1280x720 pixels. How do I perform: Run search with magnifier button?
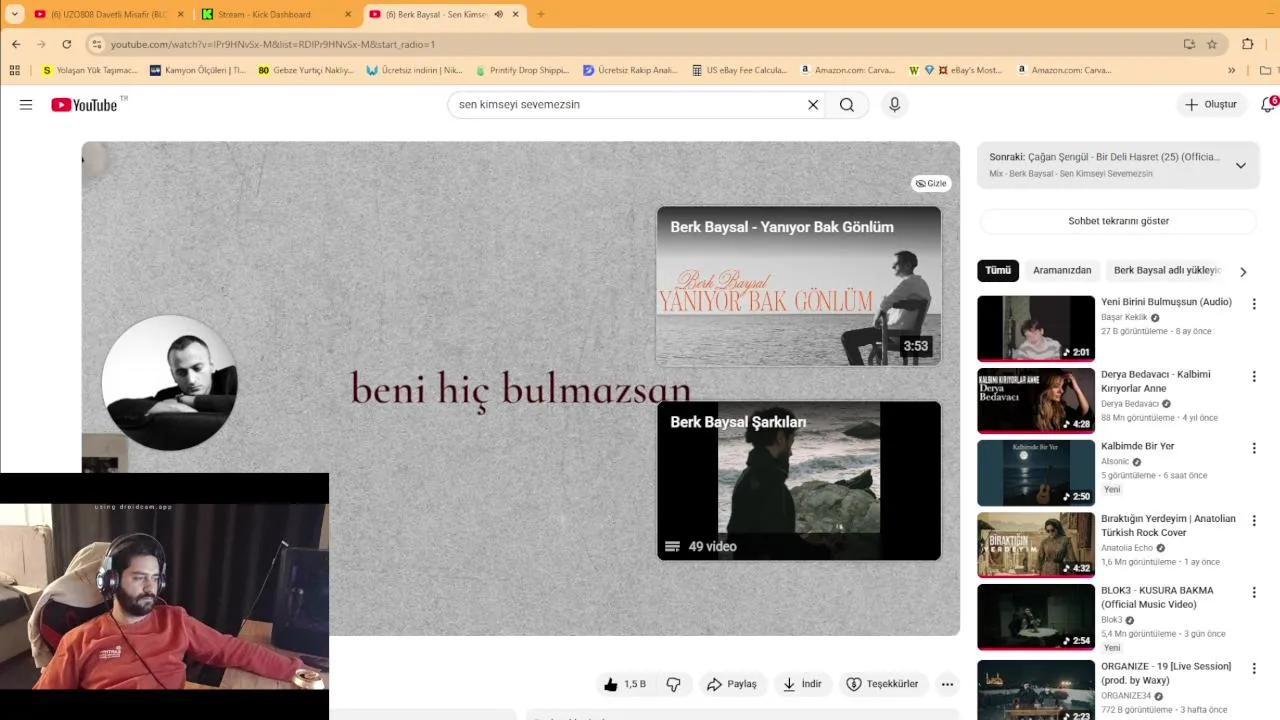pyautogui.click(x=847, y=104)
